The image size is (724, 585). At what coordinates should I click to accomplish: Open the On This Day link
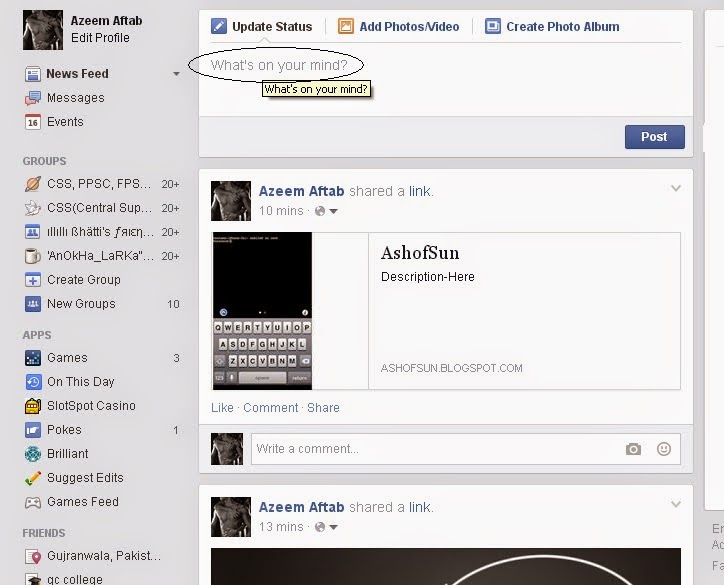[x=81, y=382]
